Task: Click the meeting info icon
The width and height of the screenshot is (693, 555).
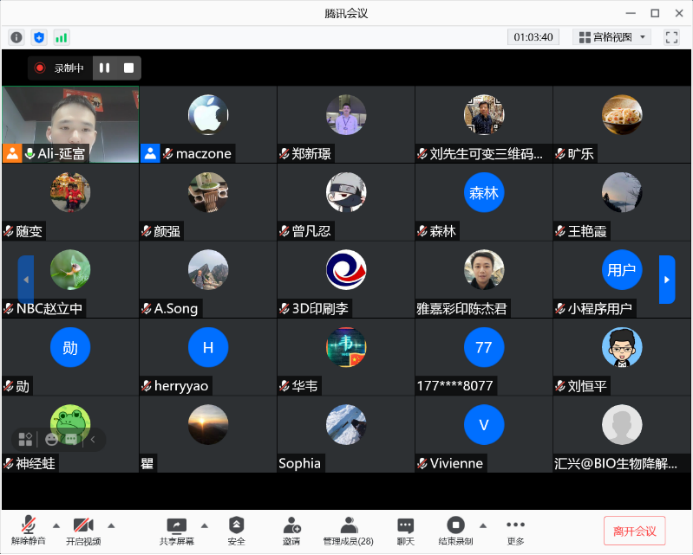Action: pyautogui.click(x=17, y=37)
